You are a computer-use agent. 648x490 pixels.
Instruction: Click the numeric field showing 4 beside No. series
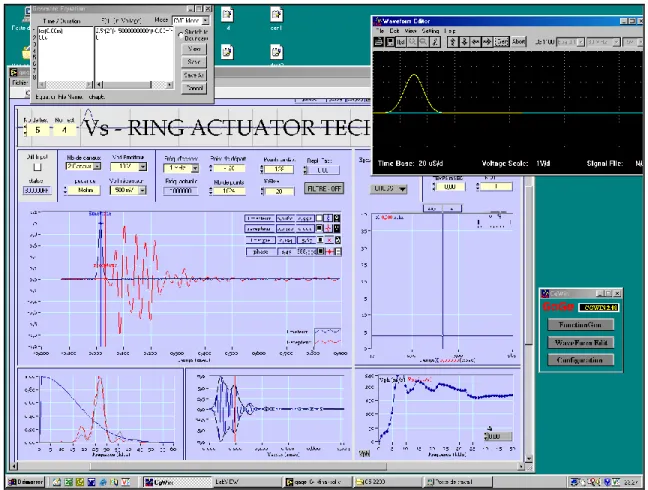point(64,130)
